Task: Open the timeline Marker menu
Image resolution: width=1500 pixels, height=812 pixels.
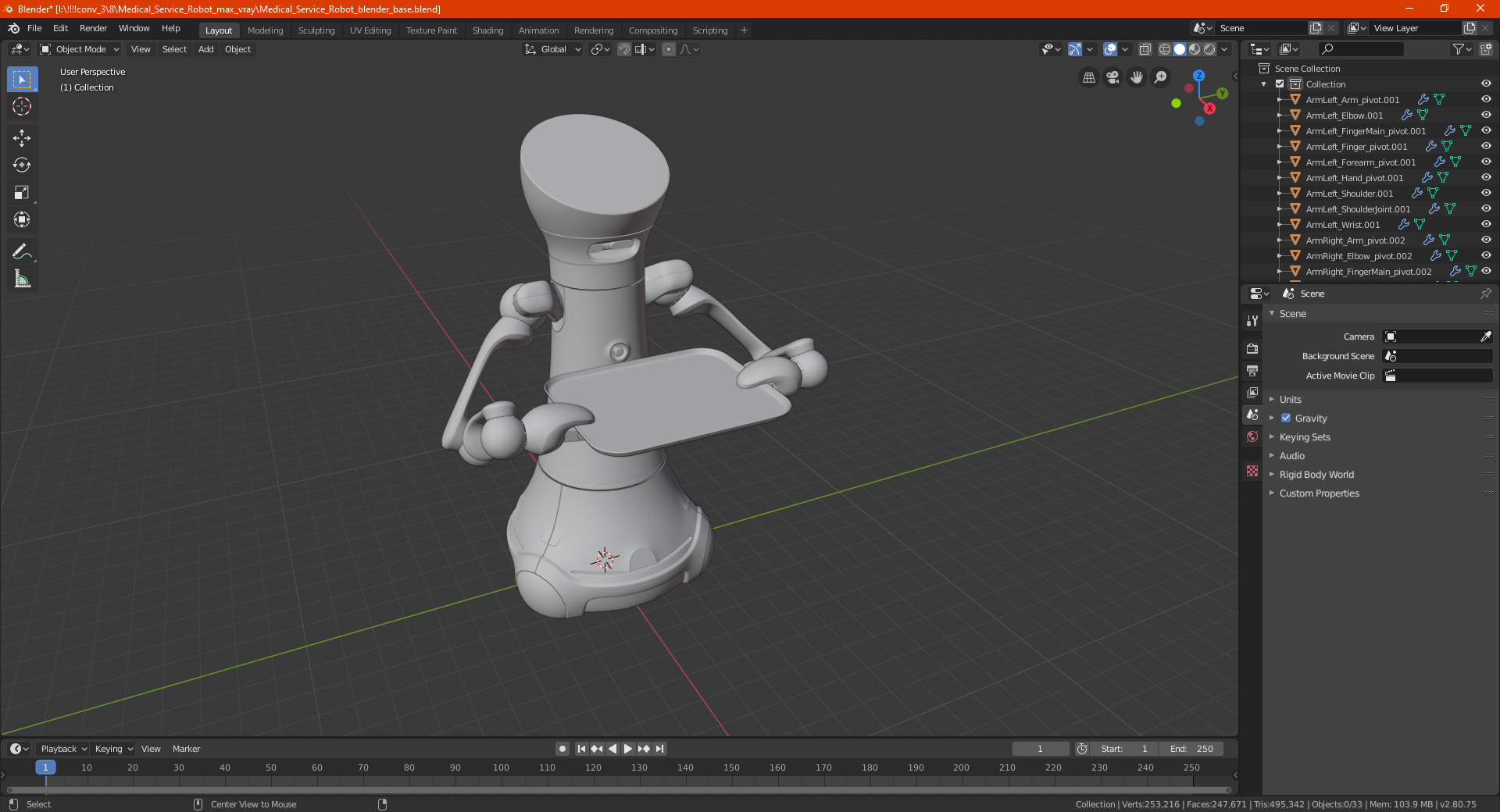Action: click(x=186, y=749)
